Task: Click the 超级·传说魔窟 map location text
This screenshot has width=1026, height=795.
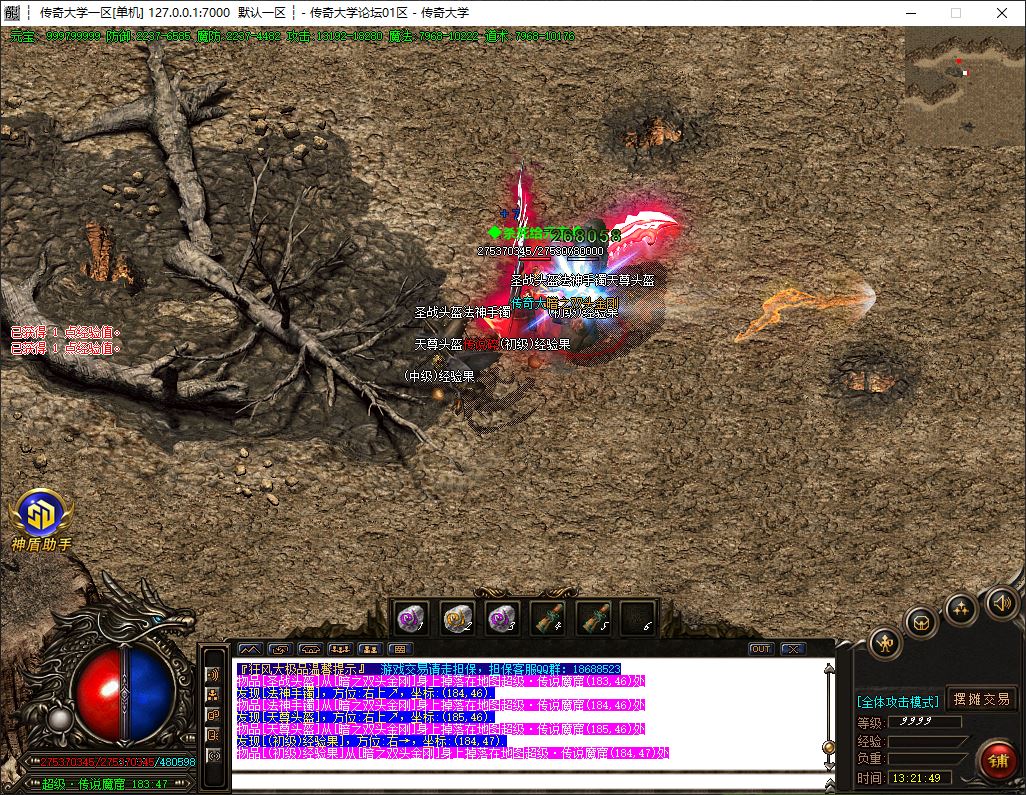Action: (83, 784)
